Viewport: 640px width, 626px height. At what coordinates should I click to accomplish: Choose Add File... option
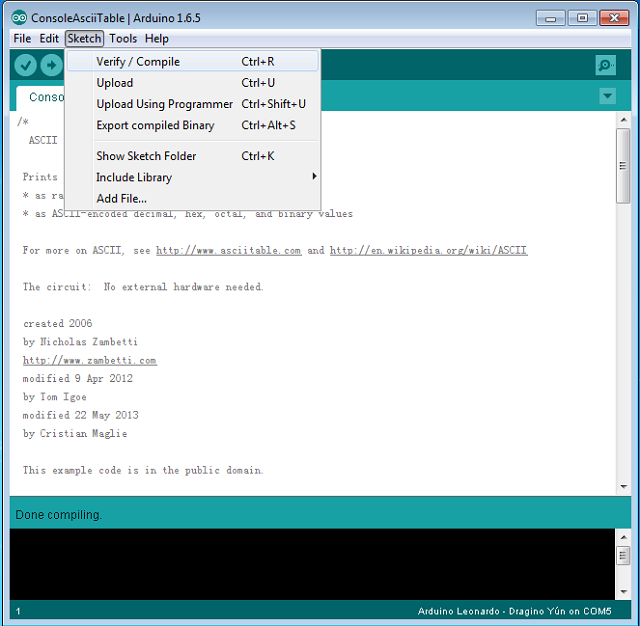[193, 198]
